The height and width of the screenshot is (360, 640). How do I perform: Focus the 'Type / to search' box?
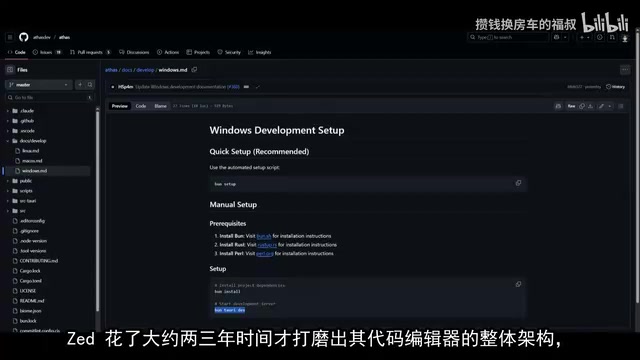point(507,37)
